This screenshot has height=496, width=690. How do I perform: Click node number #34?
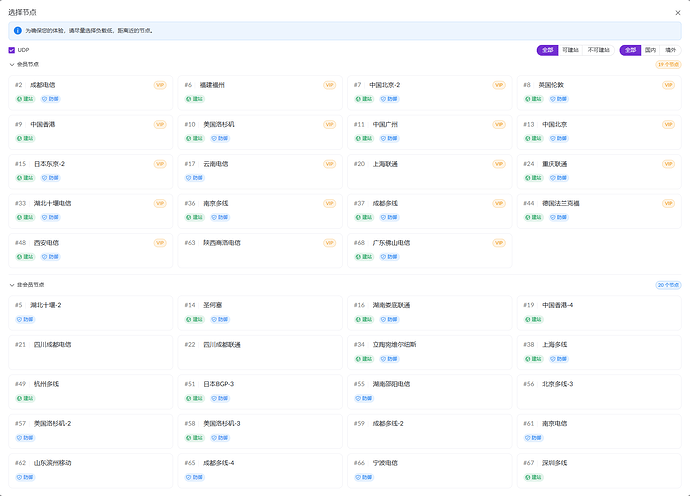tap(360, 345)
